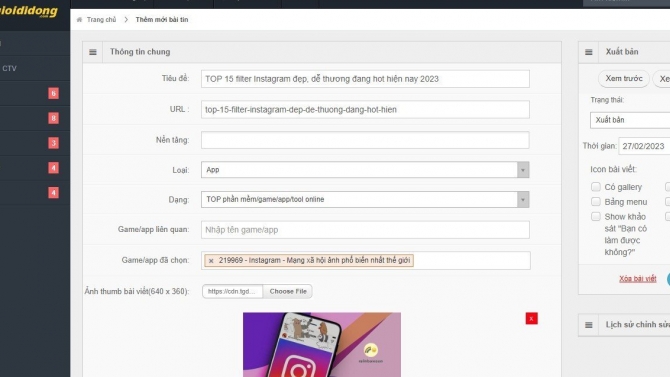Open sidebar item with badge 8
The image size is (670, 377).
(x=35, y=118)
